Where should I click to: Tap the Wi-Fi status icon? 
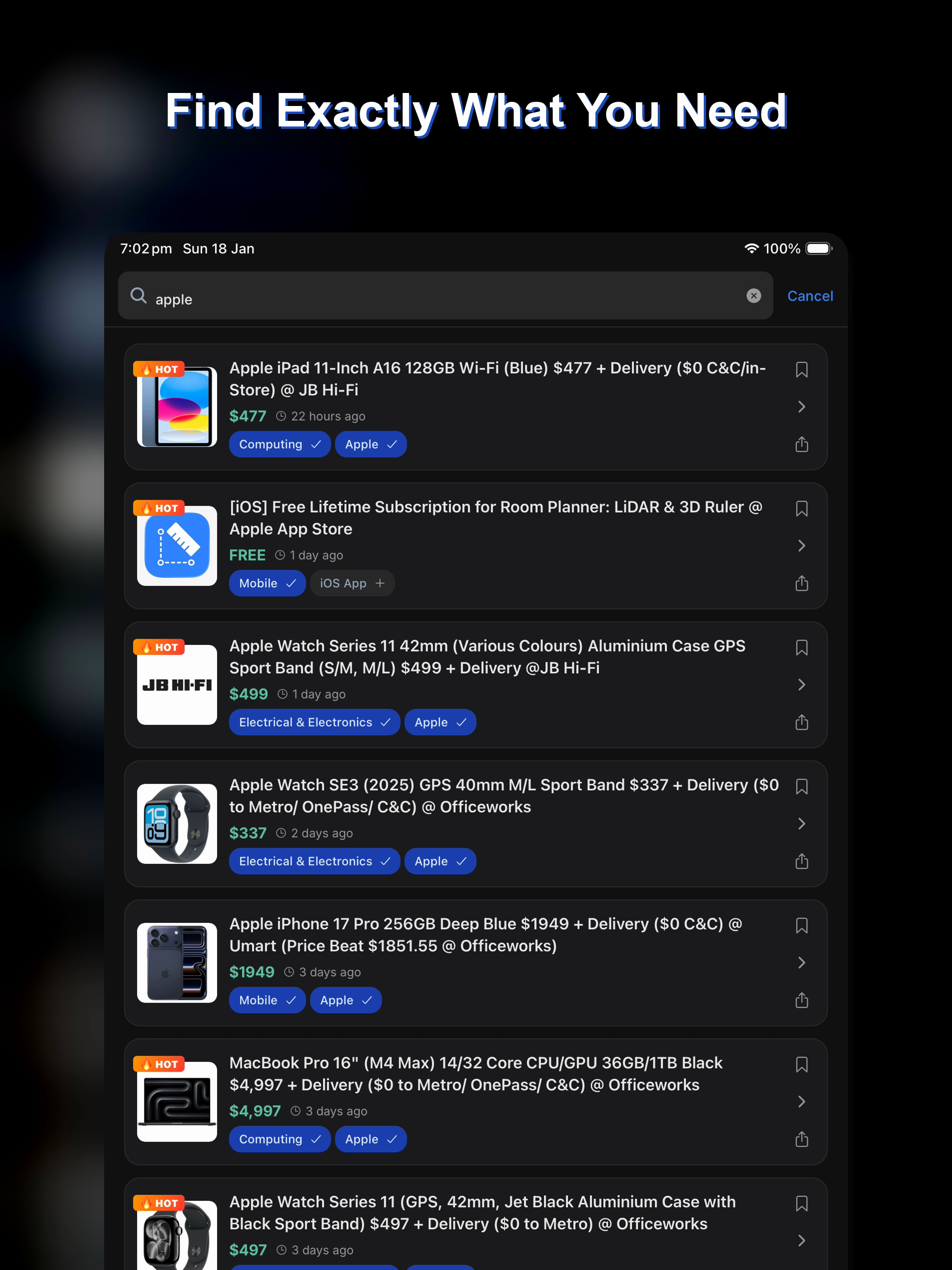coord(751,249)
